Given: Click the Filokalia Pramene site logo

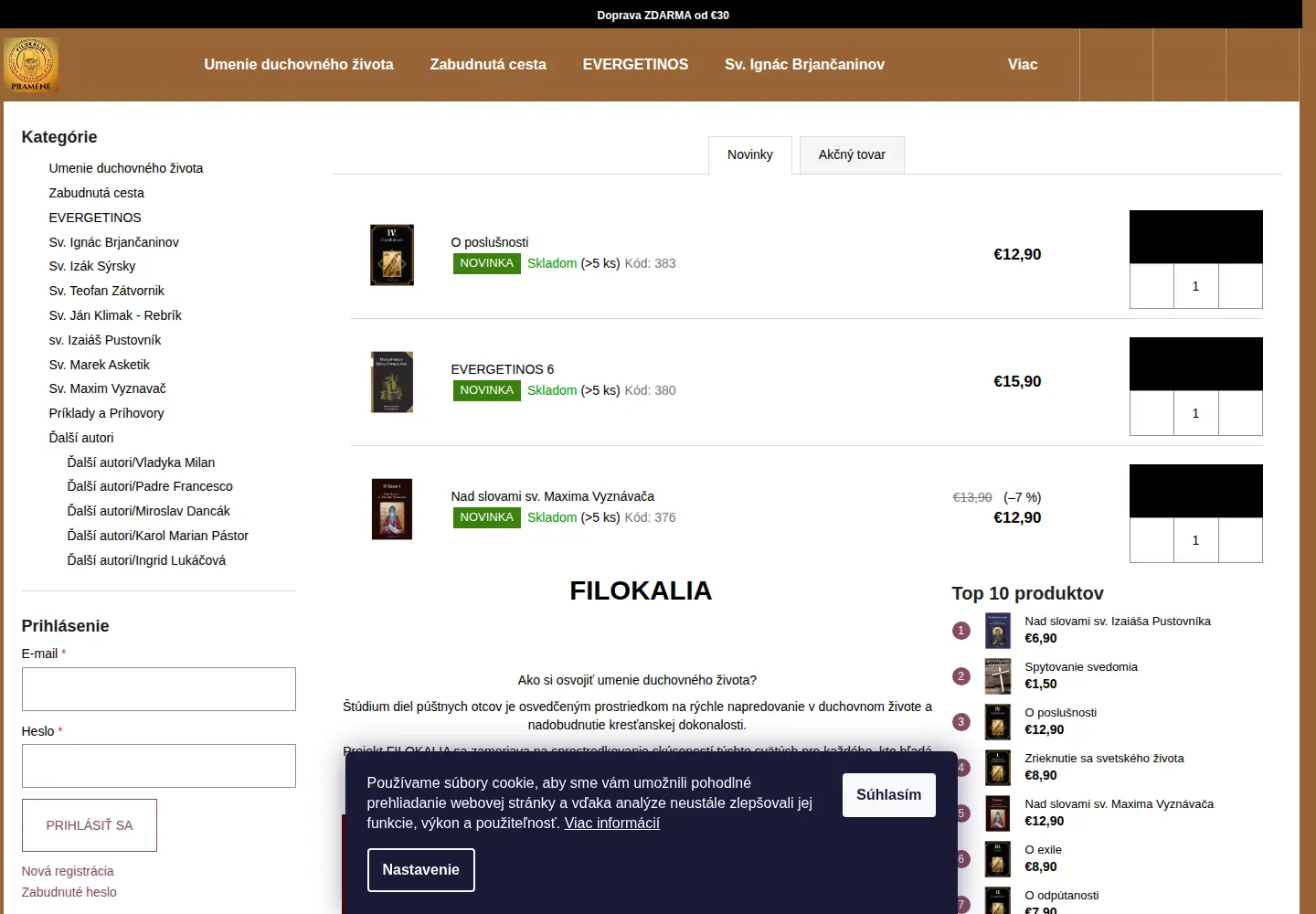Looking at the screenshot, I should (x=31, y=65).
